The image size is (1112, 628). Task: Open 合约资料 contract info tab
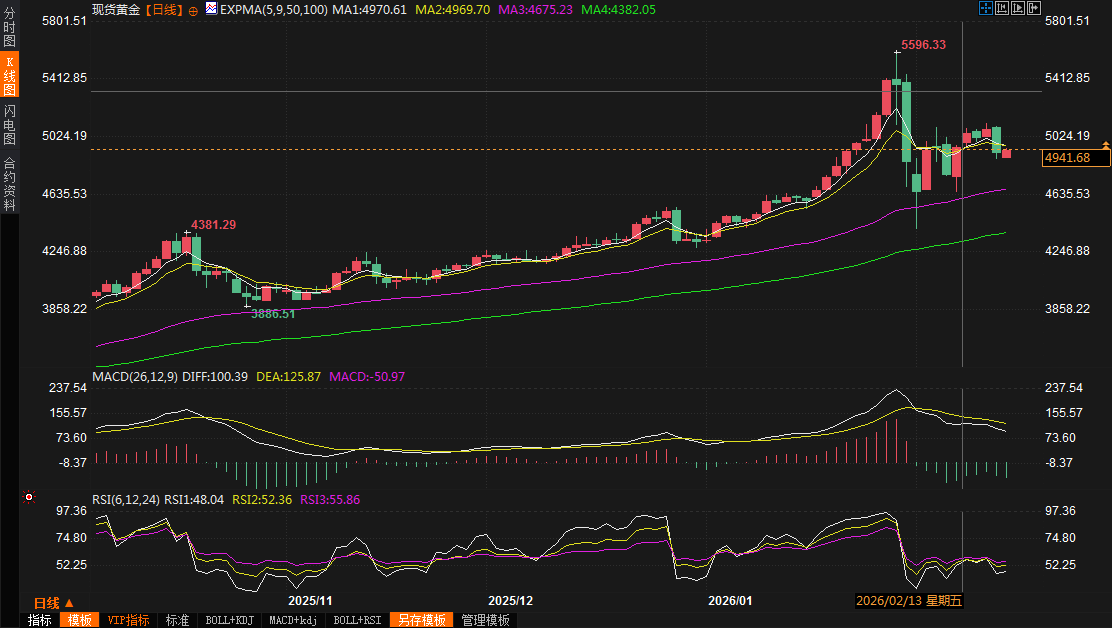coord(9,183)
